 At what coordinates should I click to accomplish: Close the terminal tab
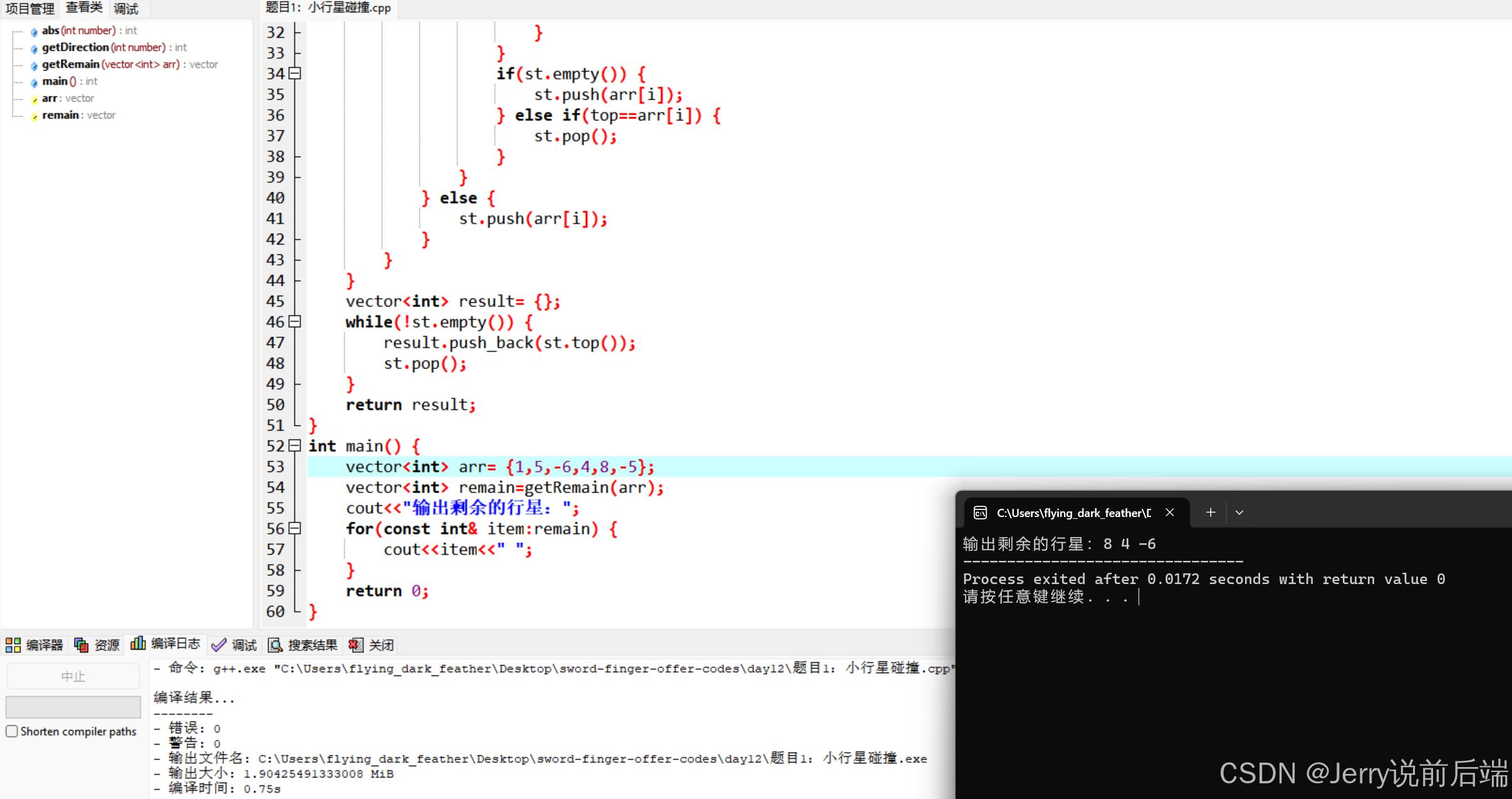(x=1169, y=513)
